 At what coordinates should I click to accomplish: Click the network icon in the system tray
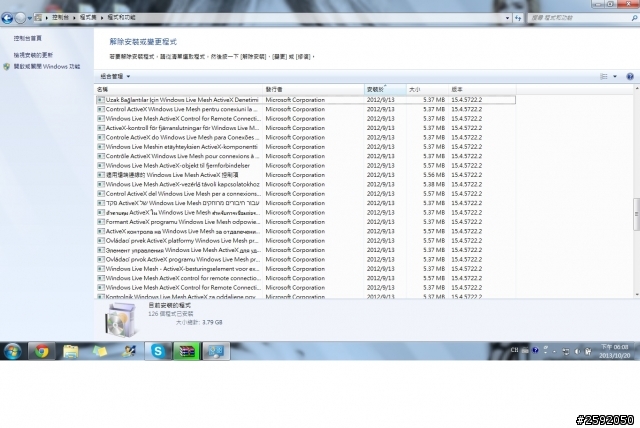tap(566, 351)
